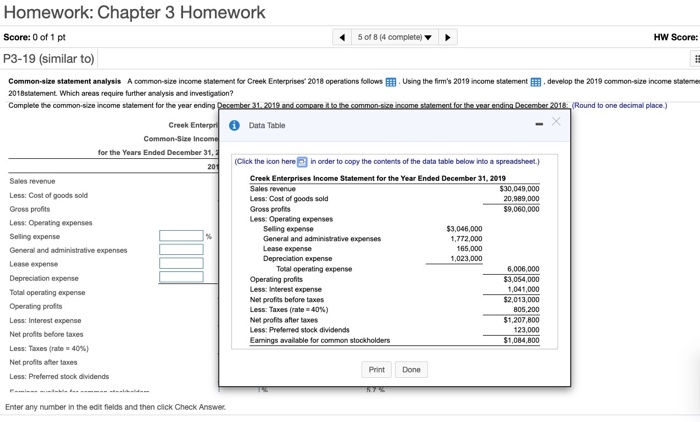
Task: Click 'Less: Taxes (rate = 40%)' in Data Table
Action: pyautogui.click(x=289, y=310)
